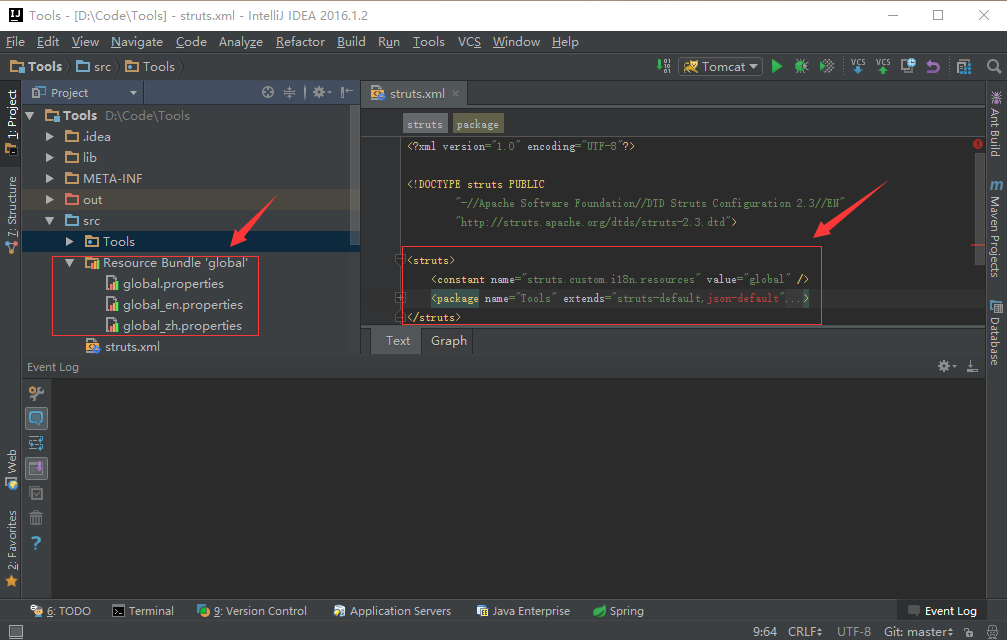
Task: Open the VCS menu
Action: coord(469,42)
